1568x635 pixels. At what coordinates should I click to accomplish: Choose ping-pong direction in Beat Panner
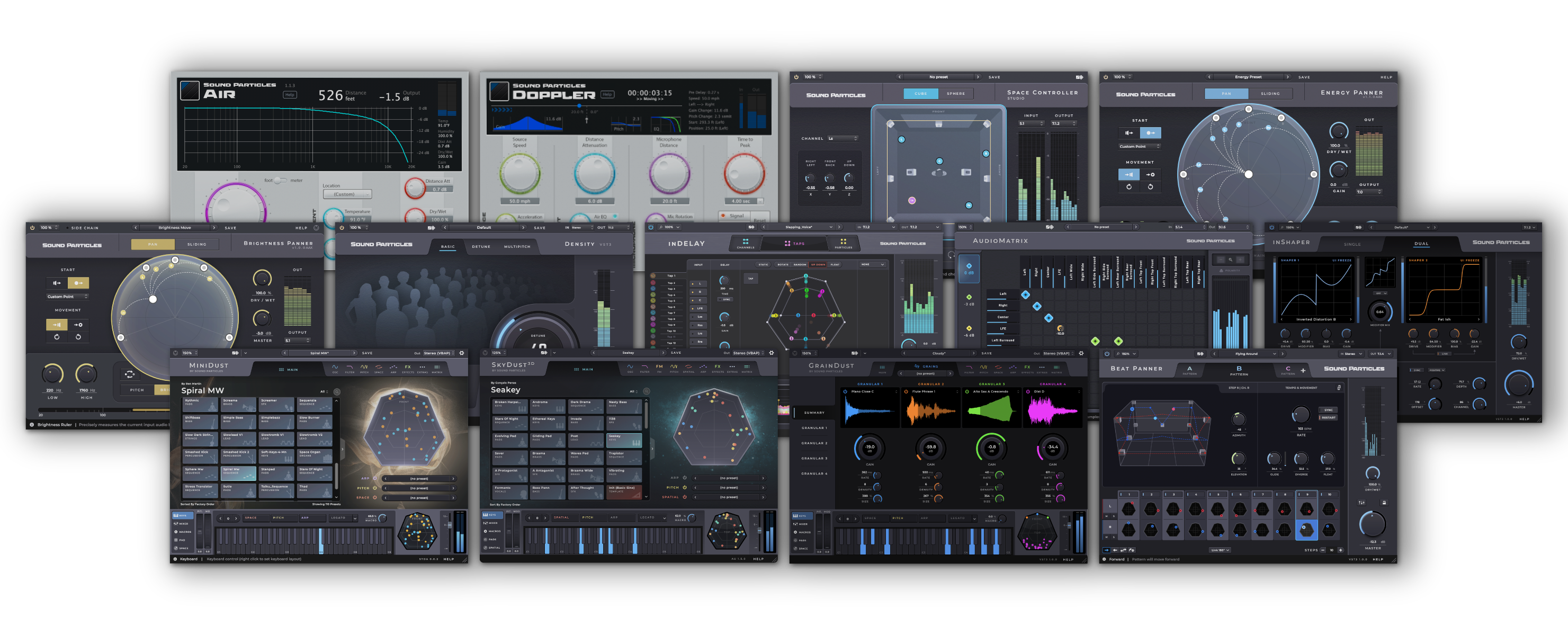(1124, 550)
